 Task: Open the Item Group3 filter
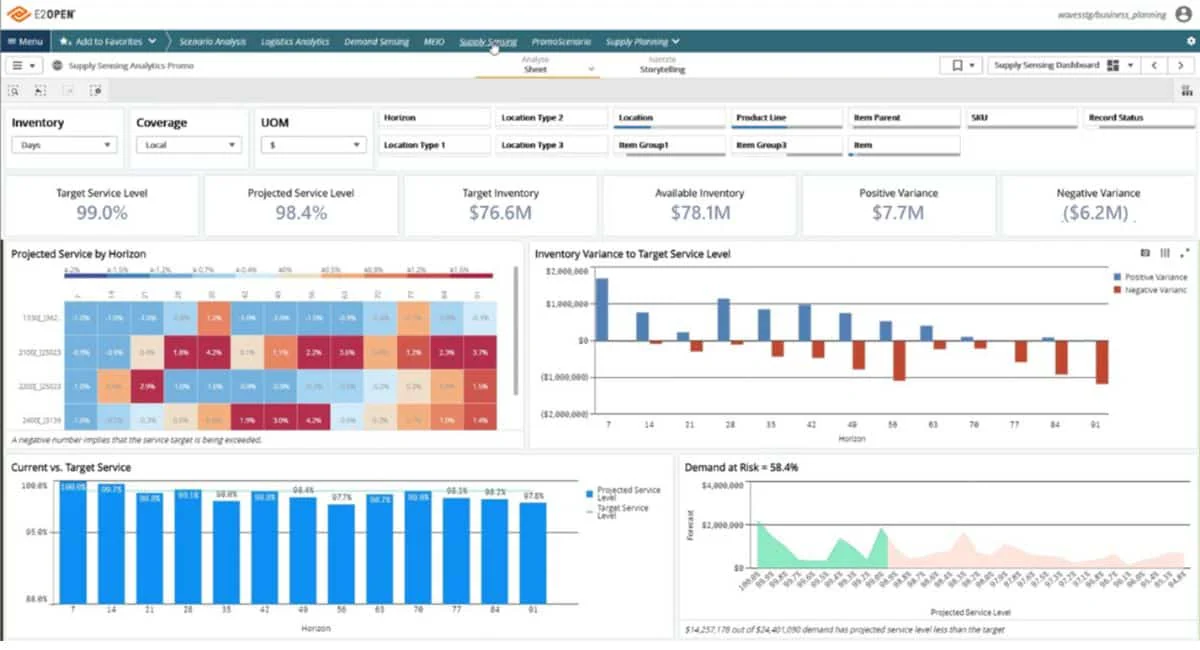pos(787,146)
